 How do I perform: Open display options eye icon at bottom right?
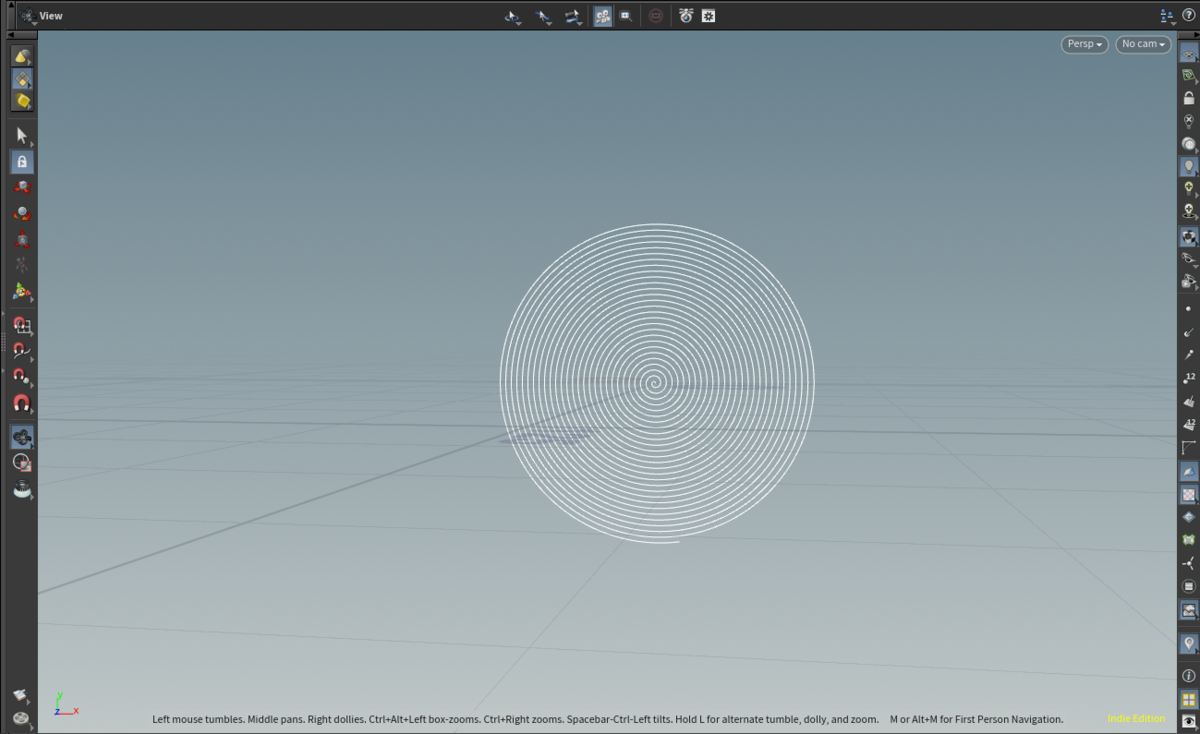pyautogui.click(x=1189, y=721)
